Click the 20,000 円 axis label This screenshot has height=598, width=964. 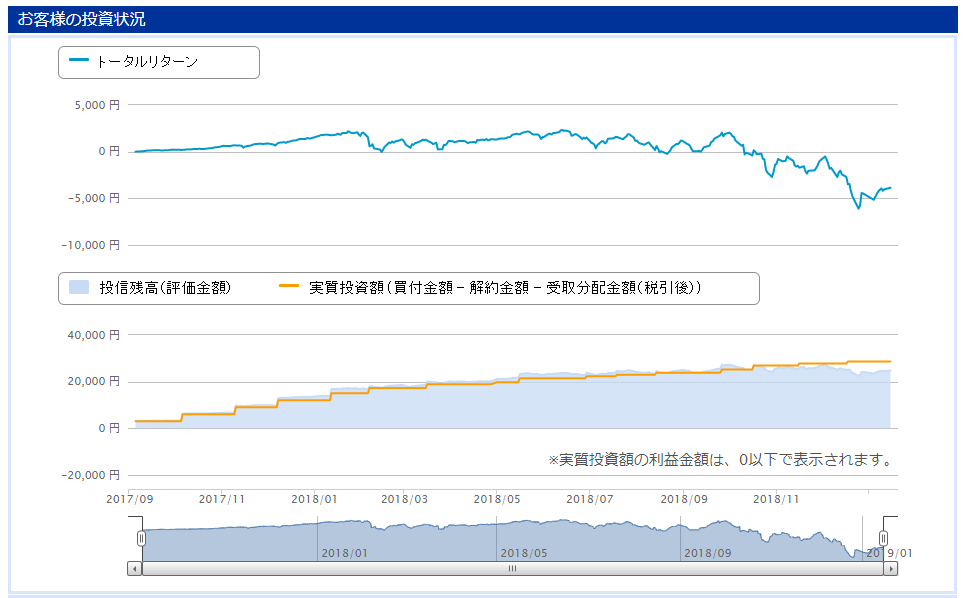pyautogui.click(x=93, y=381)
